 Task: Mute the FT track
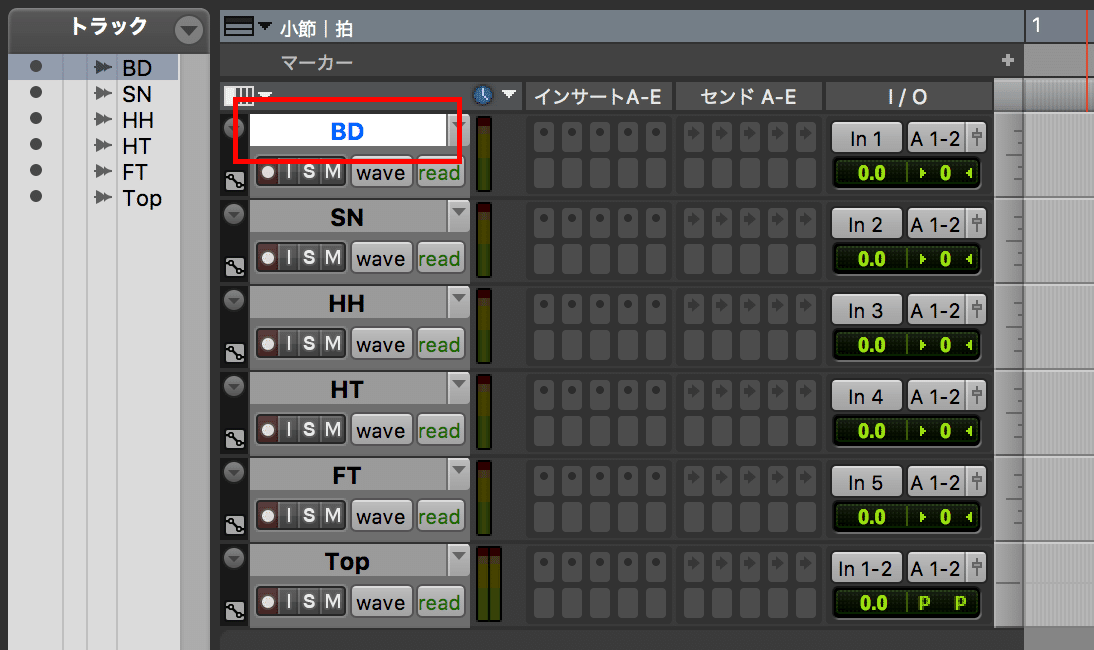pyautogui.click(x=333, y=515)
